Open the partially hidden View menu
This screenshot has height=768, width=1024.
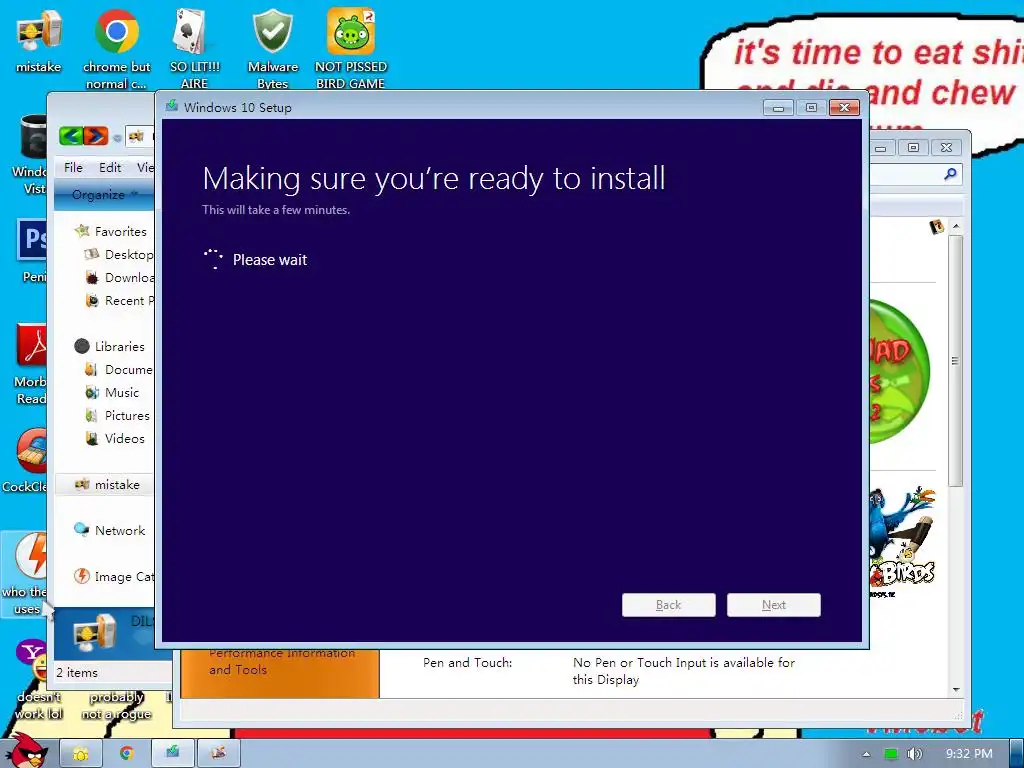point(145,167)
